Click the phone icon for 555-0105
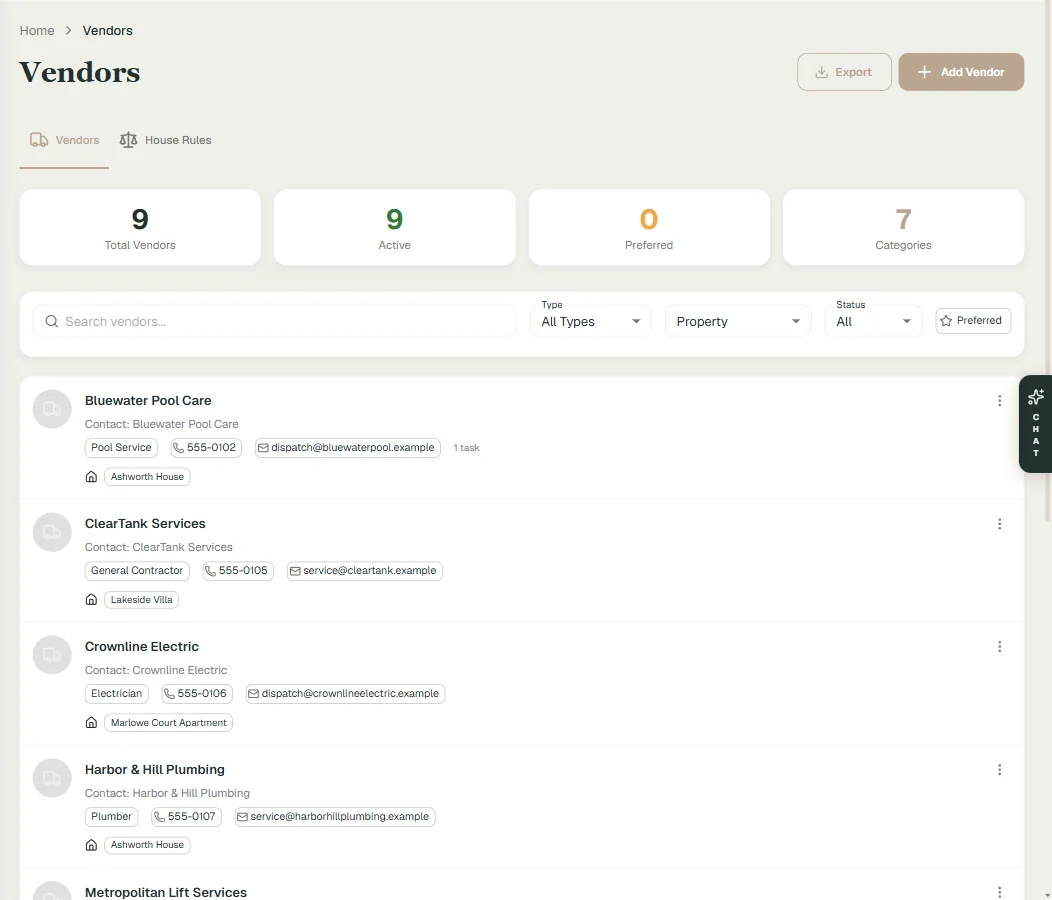1052x900 pixels. [210, 570]
